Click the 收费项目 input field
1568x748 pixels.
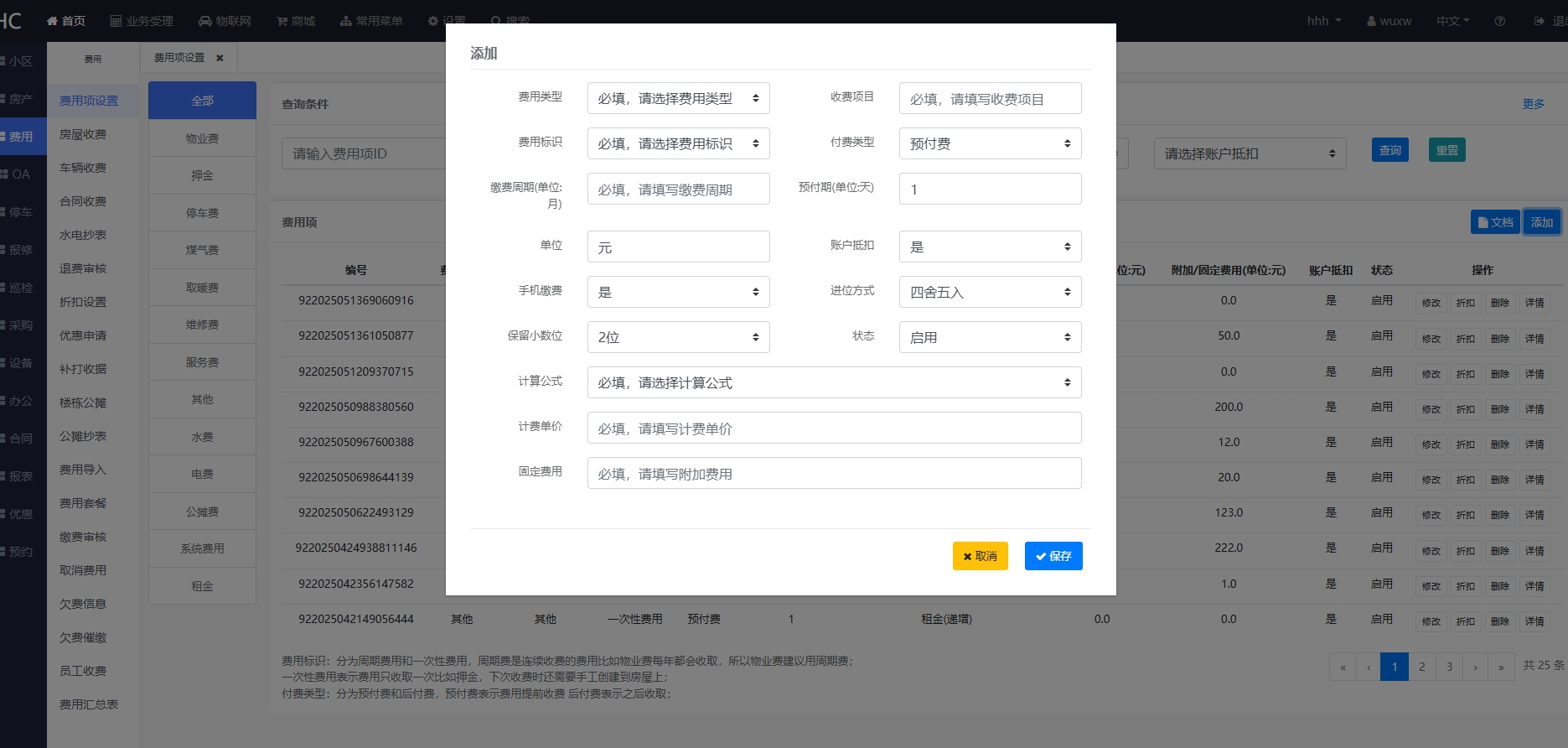click(x=990, y=98)
